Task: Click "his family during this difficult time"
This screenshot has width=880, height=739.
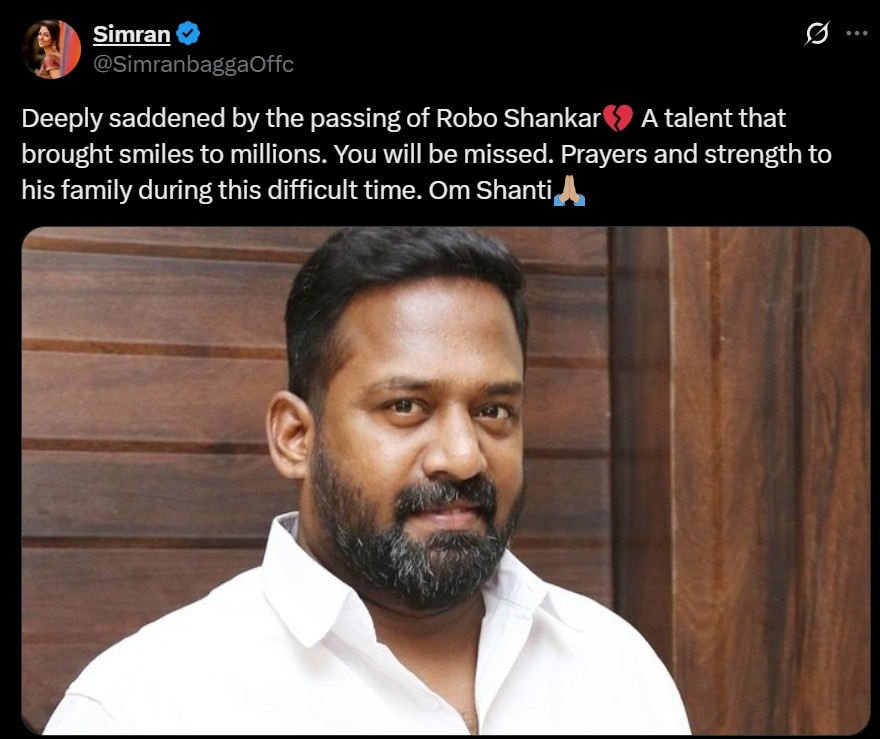Action: 222,191
